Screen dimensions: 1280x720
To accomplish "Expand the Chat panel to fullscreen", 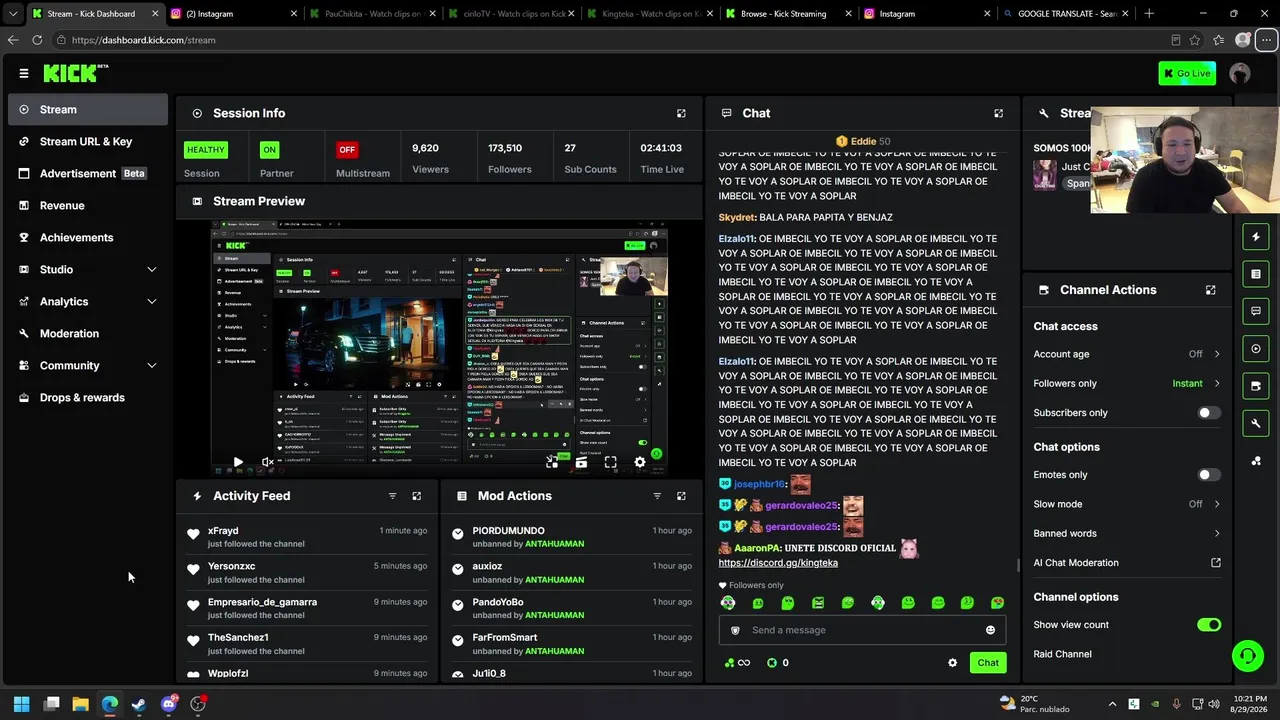I will pos(998,114).
